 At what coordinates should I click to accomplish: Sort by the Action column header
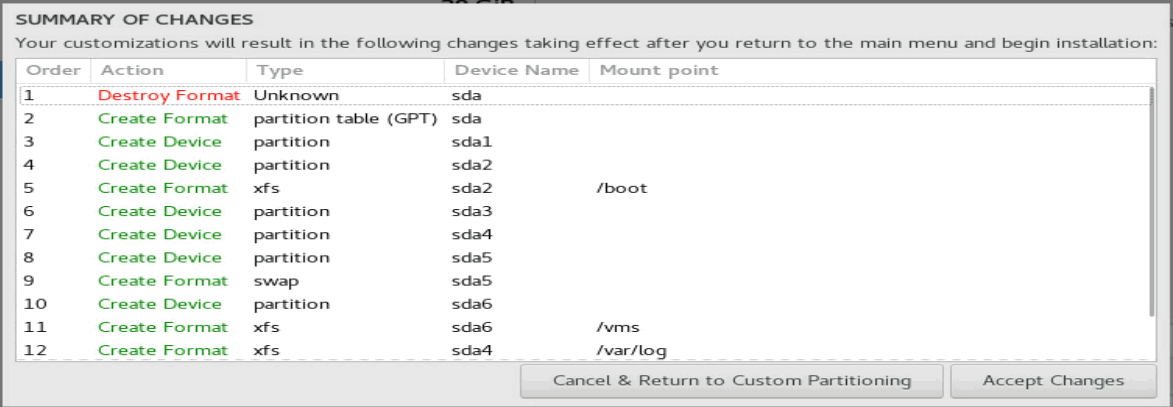(x=168, y=70)
